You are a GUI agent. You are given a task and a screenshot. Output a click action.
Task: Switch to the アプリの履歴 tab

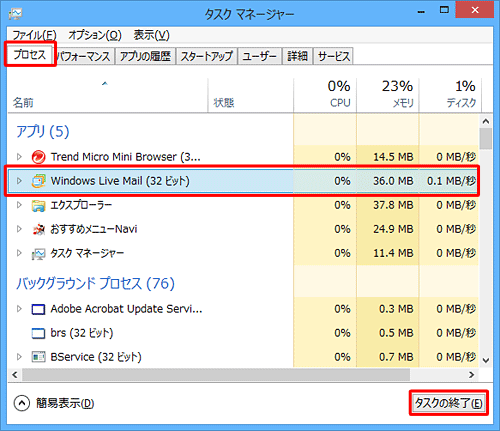(145, 56)
